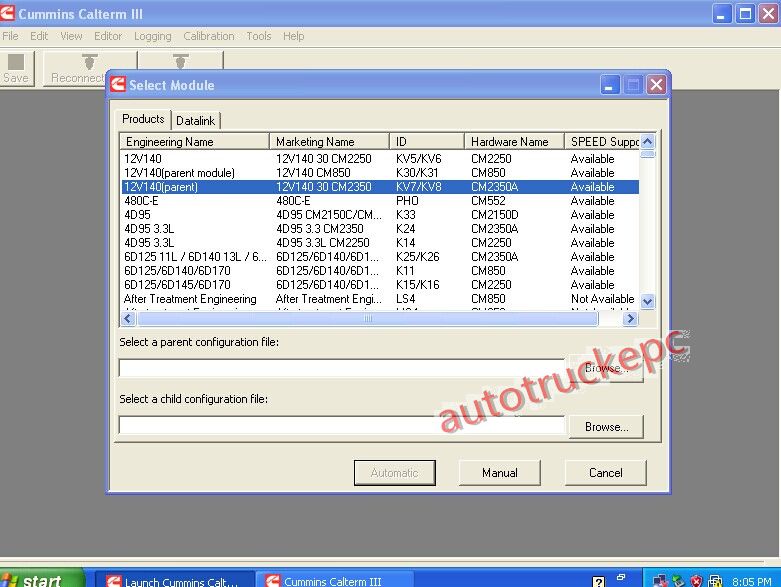Select the 6D125/6D145/6D170 row
The width and height of the screenshot is (781, 587).
click(380, 284)
